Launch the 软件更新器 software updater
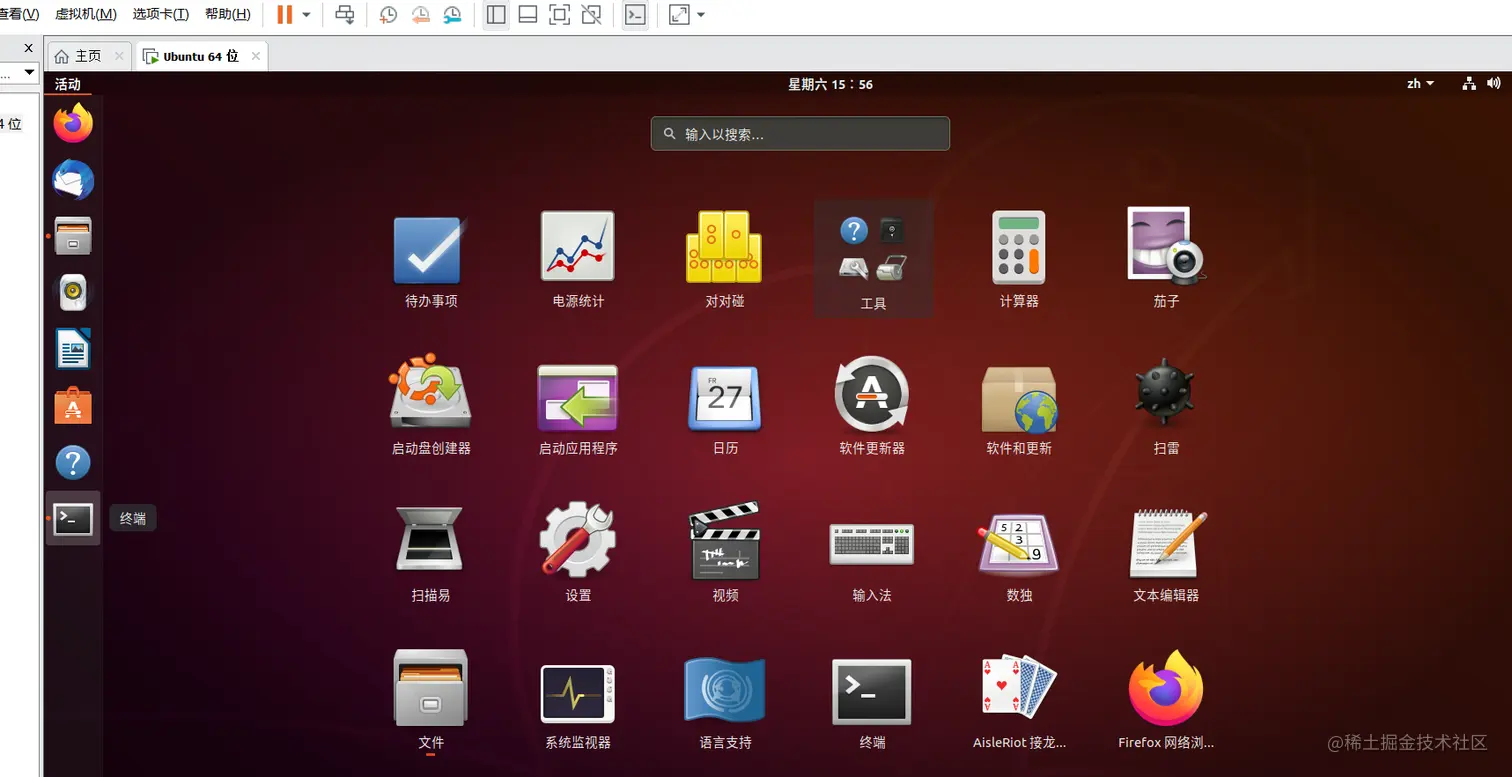1512x777 pixels. coord(872,407)
